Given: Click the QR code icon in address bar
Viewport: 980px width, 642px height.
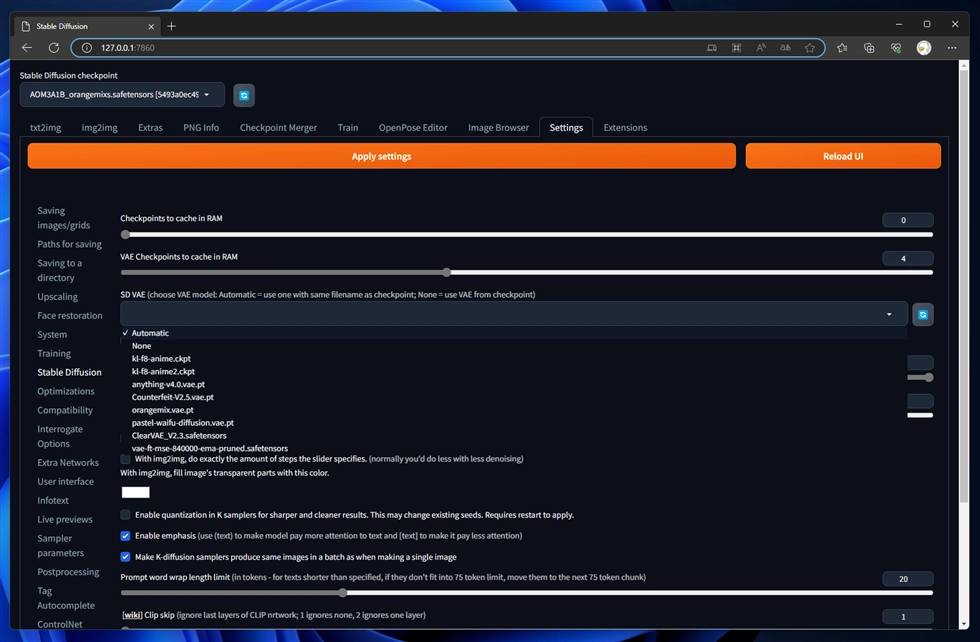Looking at the screenshot, I should click(x=736, y=48).
